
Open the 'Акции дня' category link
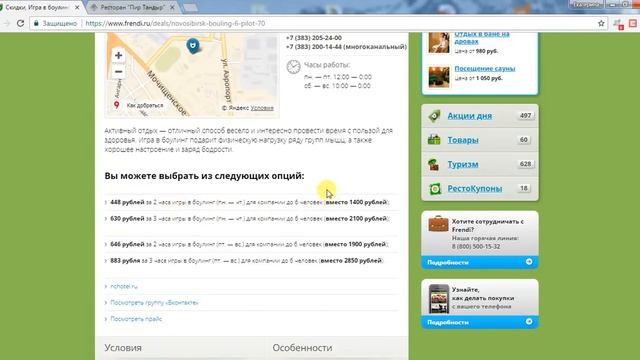point(469,116)
